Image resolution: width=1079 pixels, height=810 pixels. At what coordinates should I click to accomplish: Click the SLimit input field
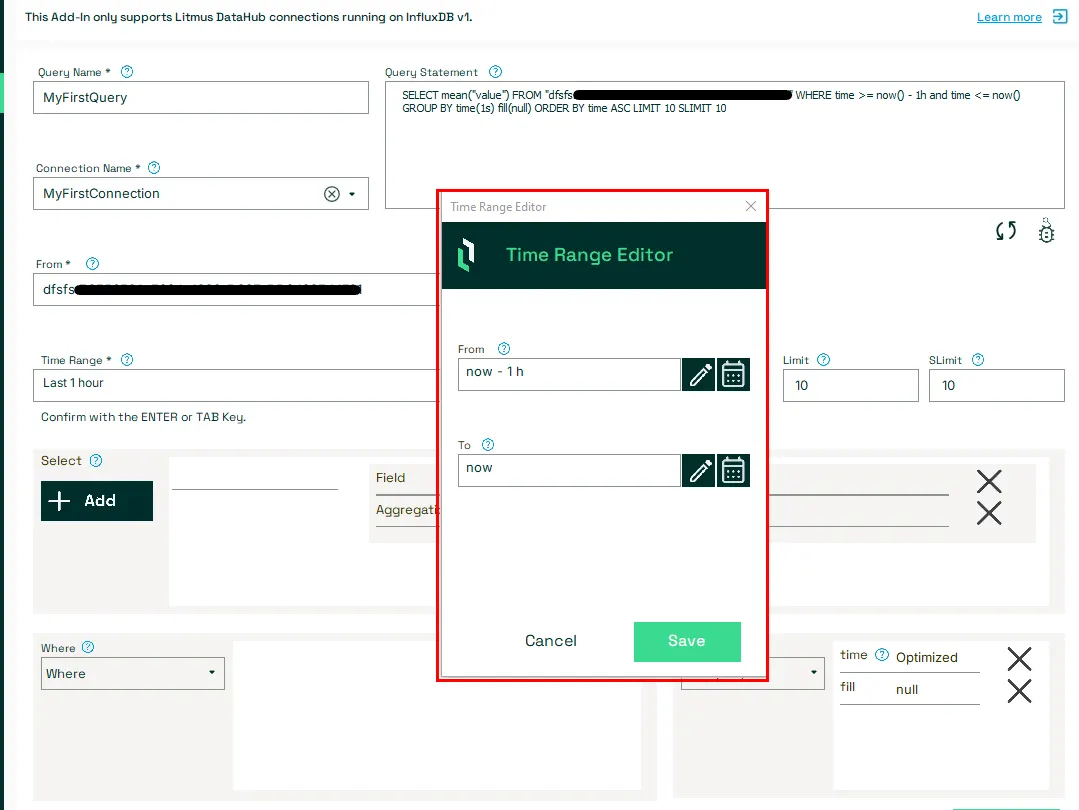[x=996, y=385]
